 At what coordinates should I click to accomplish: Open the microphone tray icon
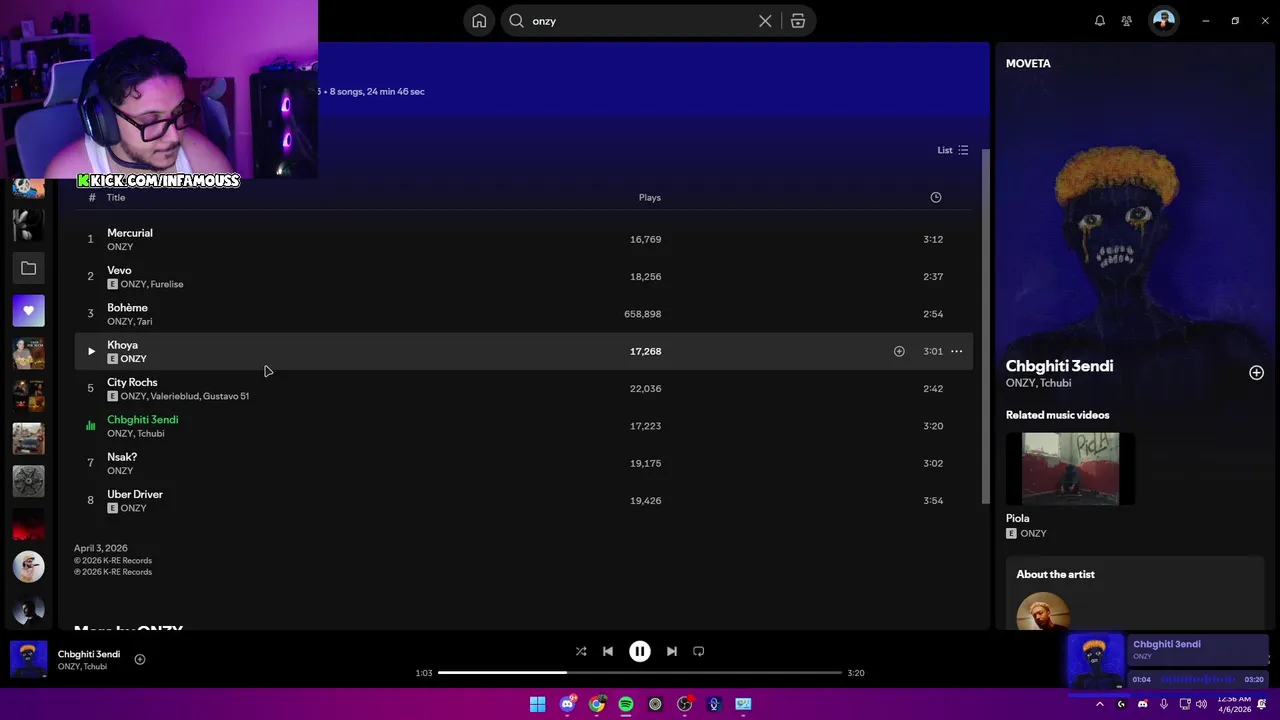click(1164, 704)
